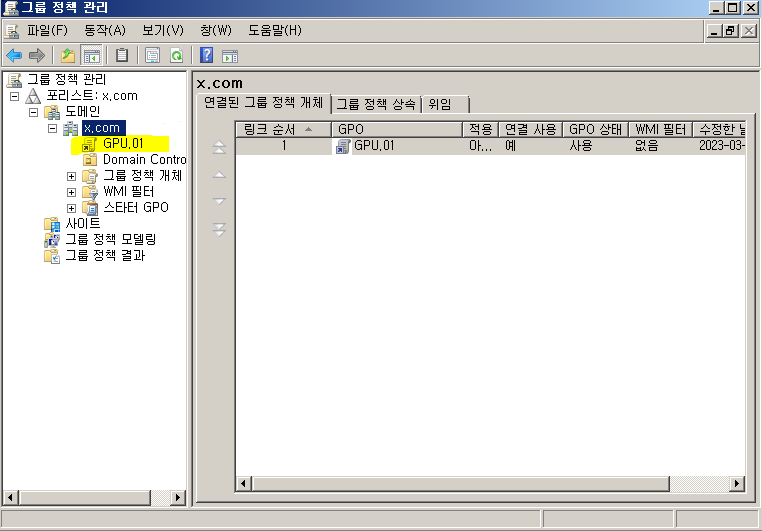Click tree pane scrollbar left arrow

(11, 497)
